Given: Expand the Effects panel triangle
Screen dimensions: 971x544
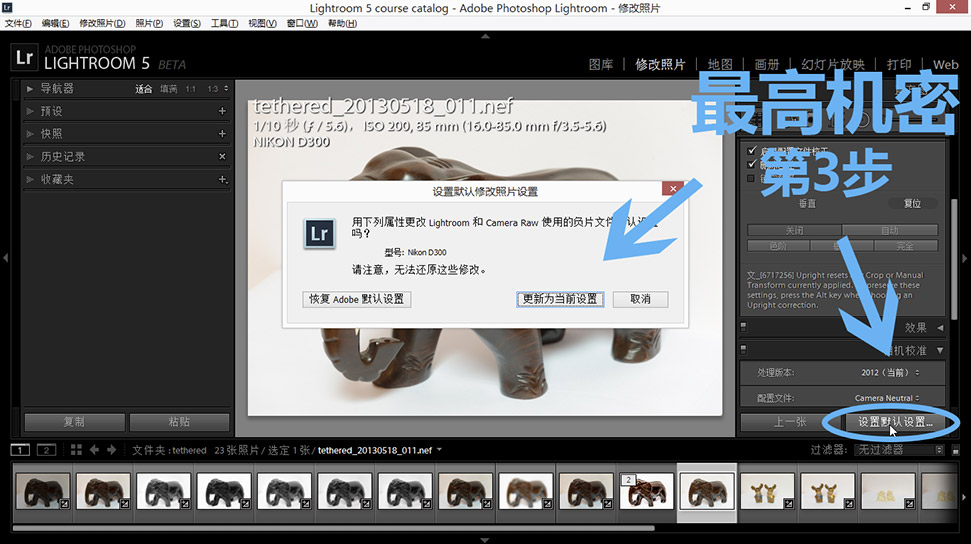Looking at the screenshot, I should tap(940, 328).
